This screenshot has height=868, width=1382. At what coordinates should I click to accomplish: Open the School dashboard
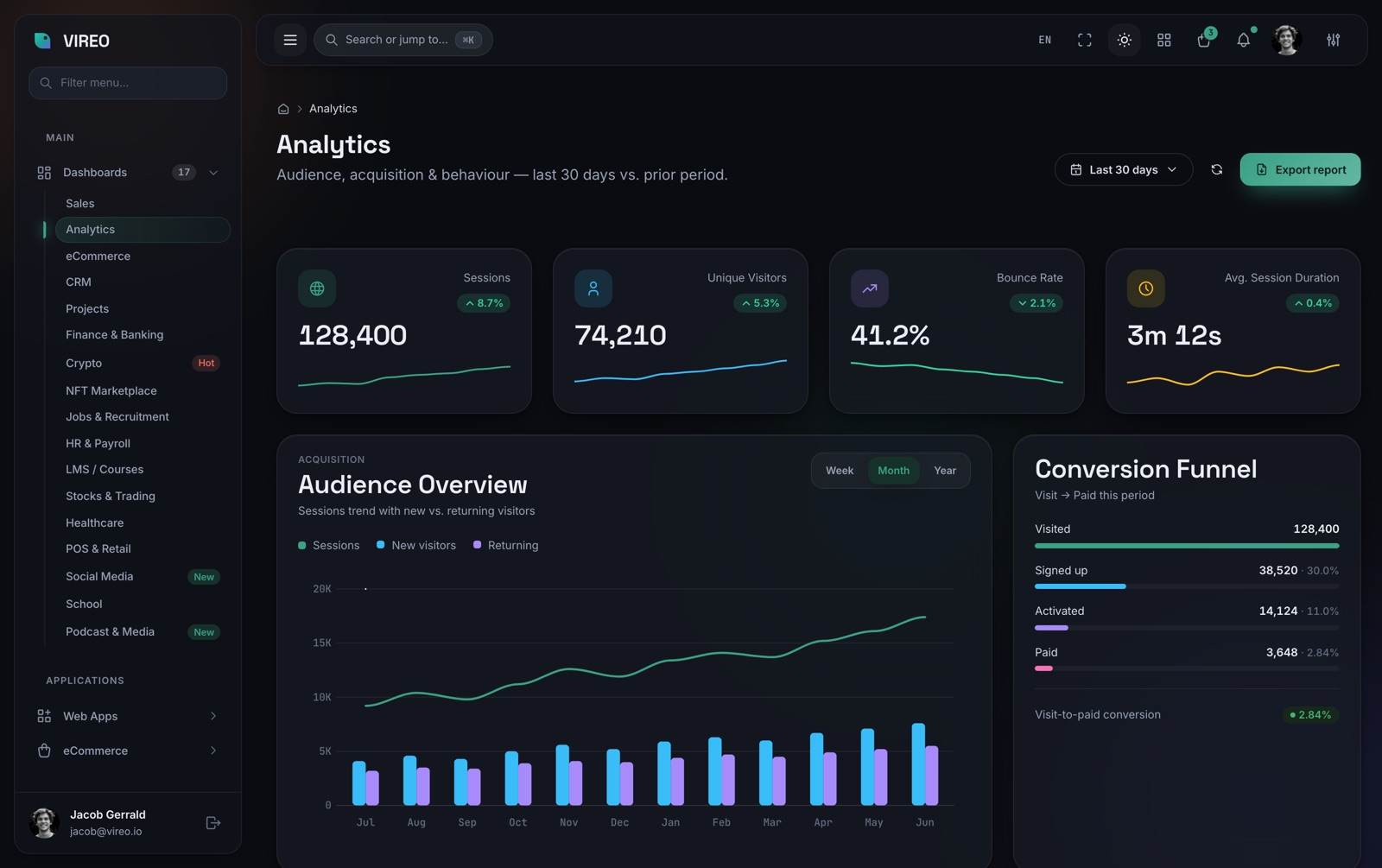[143, 605]
